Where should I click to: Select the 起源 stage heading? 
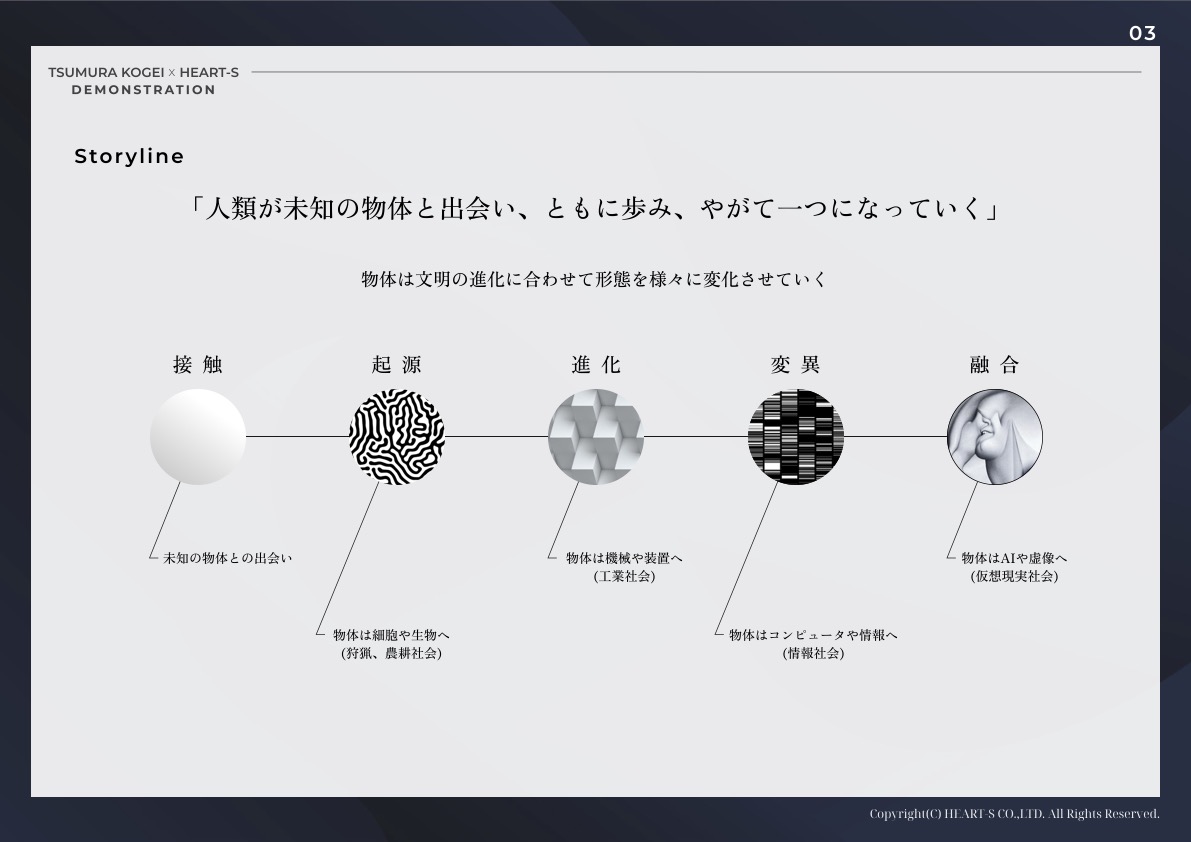[x=397, y=365]
